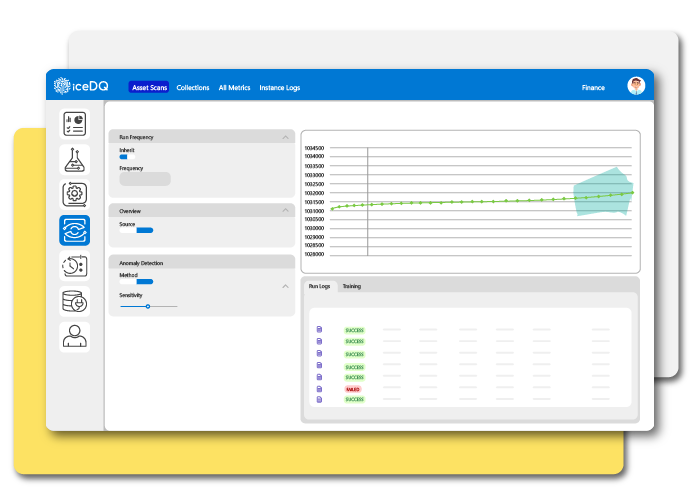The height and width of the screenshot is (500, 700).
Task: Go to All Metrics tab
Action: (x=234, y=88)
